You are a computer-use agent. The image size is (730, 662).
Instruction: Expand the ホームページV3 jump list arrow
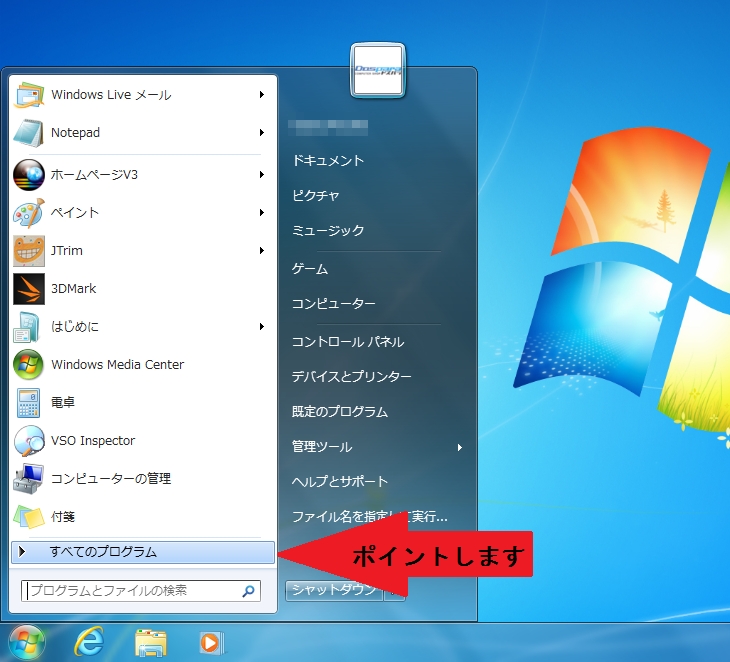(262, 175)
